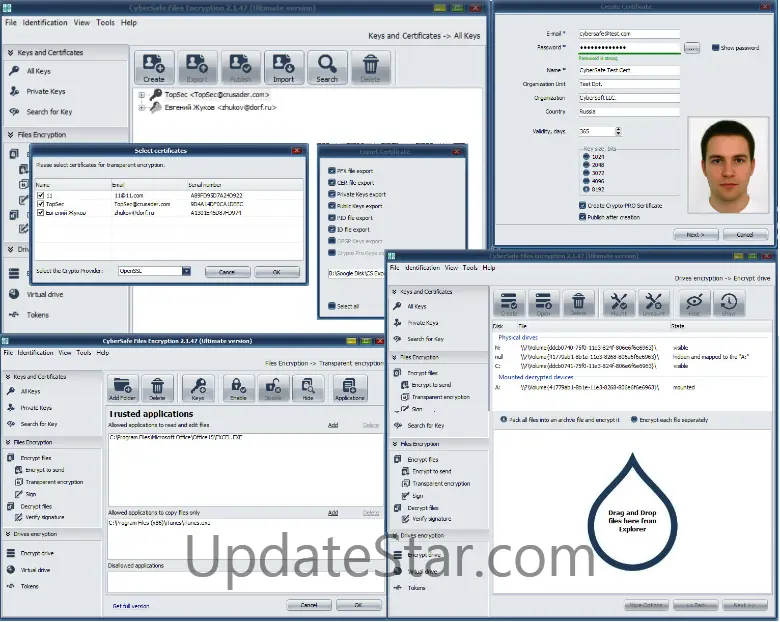Open Tools menu in the Encrypt drive window
The image size is (780, 622).
[x=470, y=268]
